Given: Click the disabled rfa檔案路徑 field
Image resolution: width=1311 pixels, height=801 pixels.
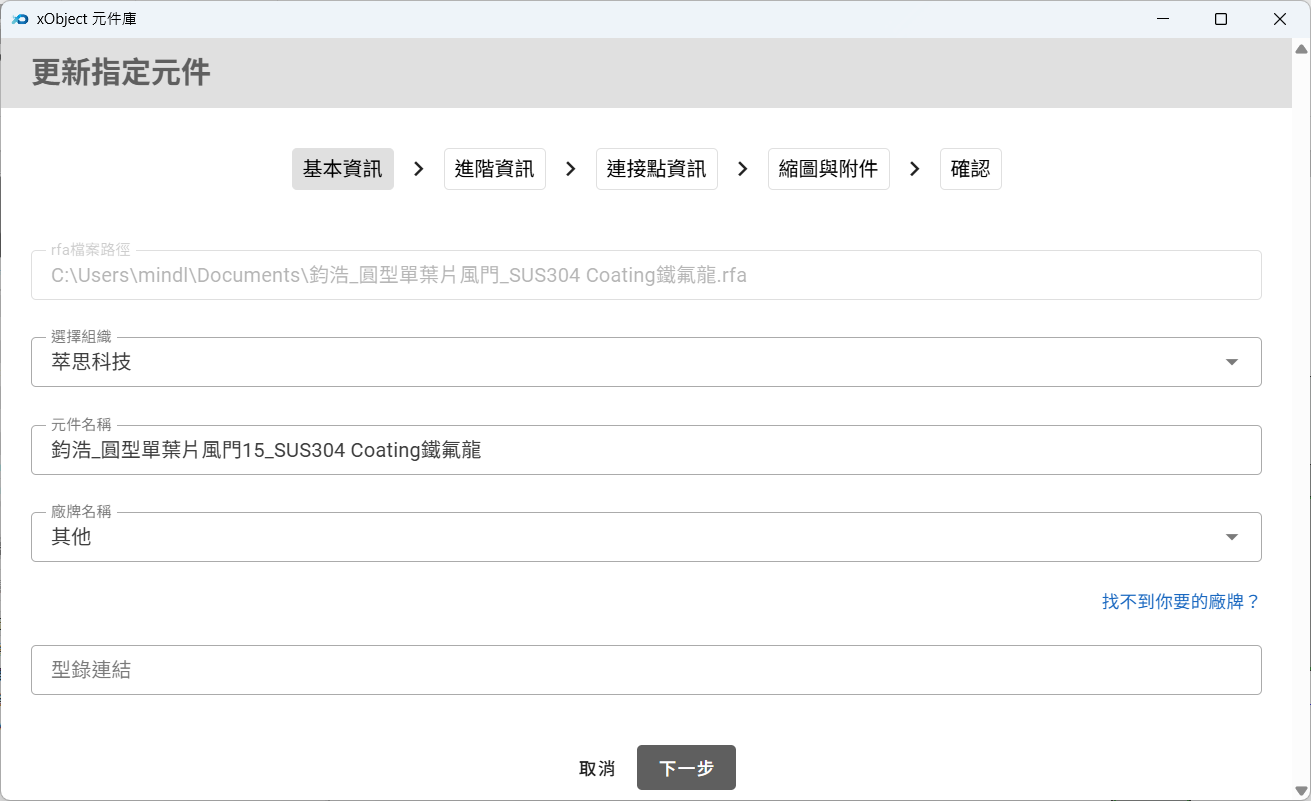Looking at the screenshot, I should pos(645,275).
